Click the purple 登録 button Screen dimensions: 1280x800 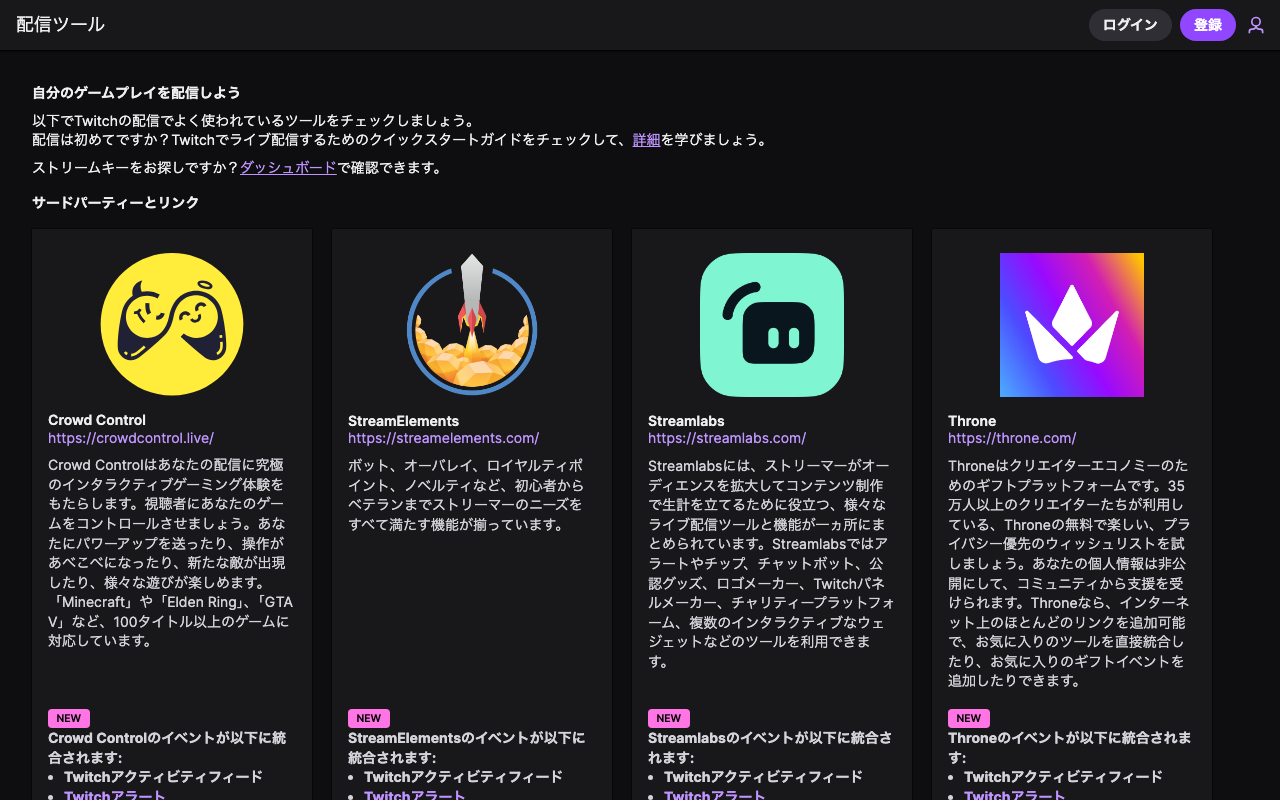pos(1208,25)
